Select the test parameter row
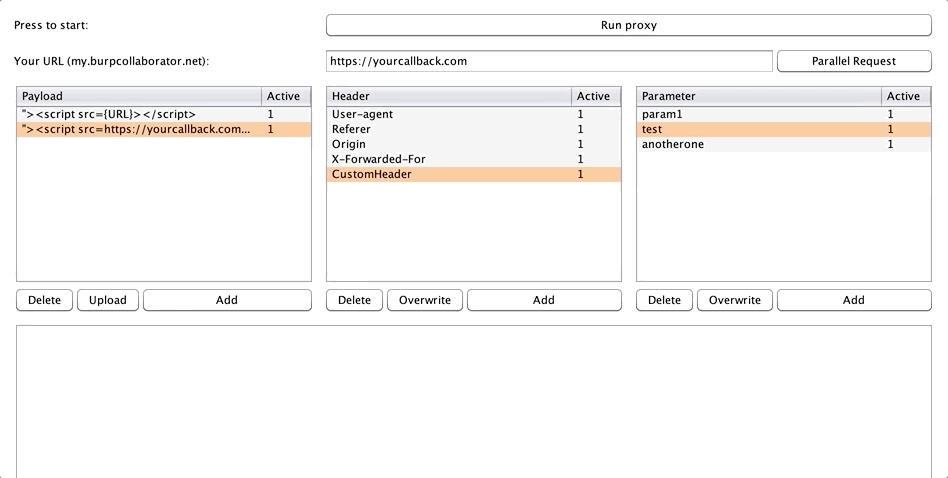 pyautogui.click(x=784, y=129)
